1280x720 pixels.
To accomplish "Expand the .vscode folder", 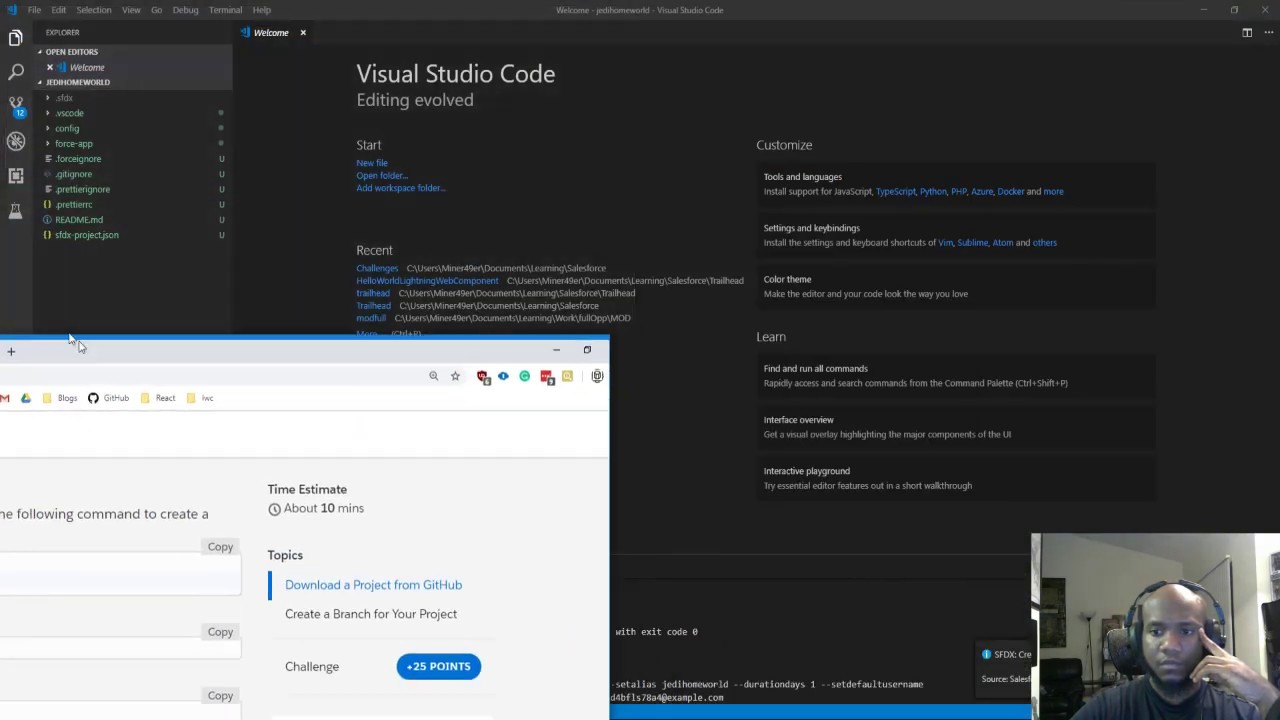I will (69, 113).
